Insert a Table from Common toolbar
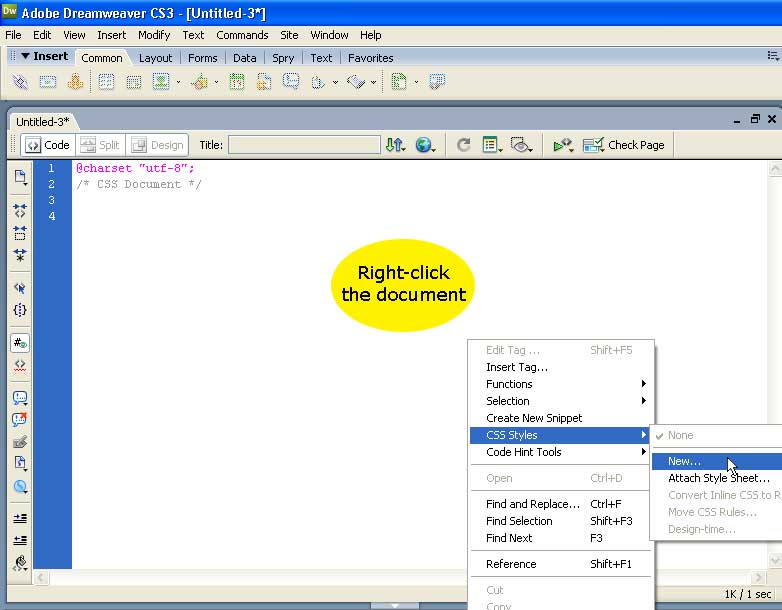The image size is (782, 610). coord(106,81)
